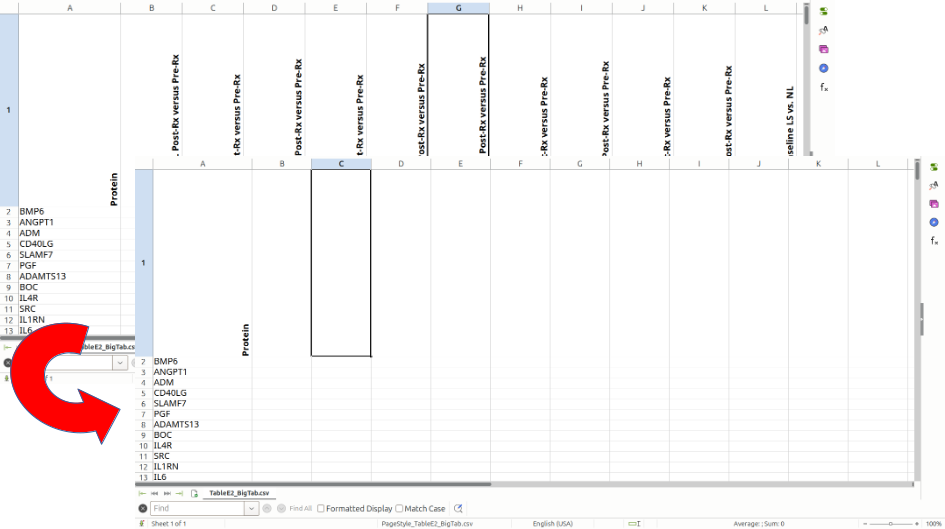Image resolution: width=945 pixels, height=529 pixels.
Task: Open Gallery panel in the lower sidebar
Action: 934,203
